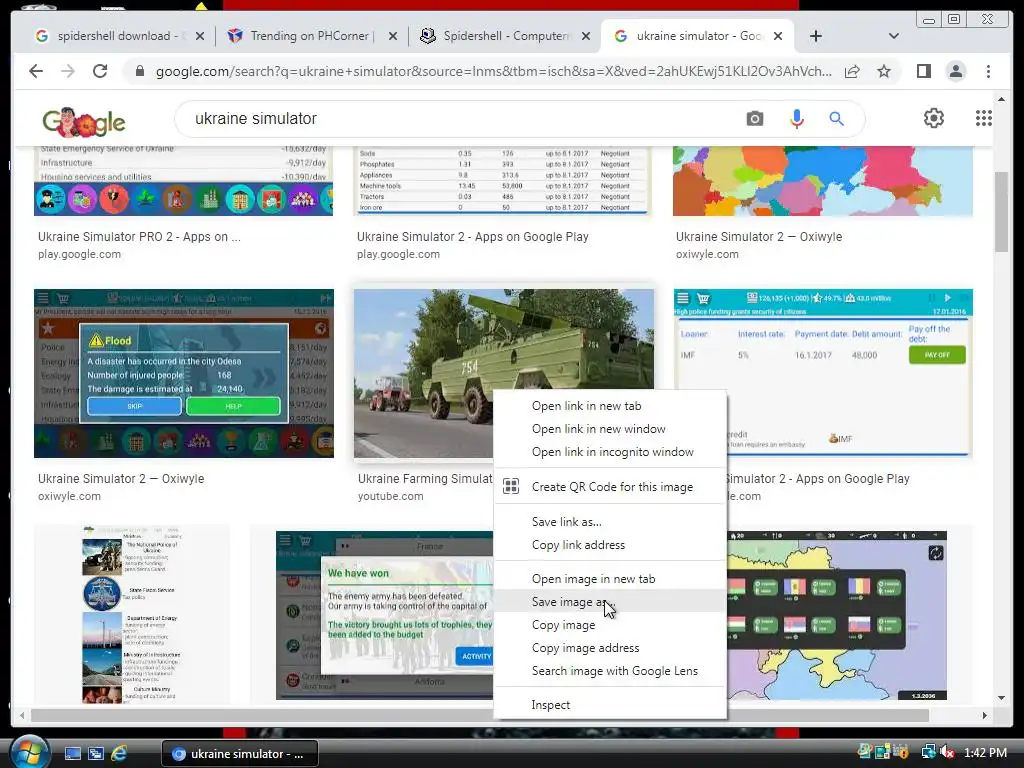Open Ukraine Farming Simulator youtube result

coord(425,479)
